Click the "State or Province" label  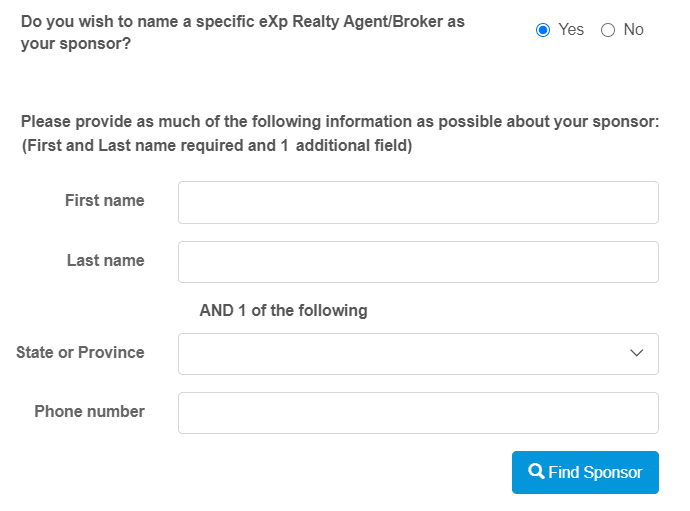pyautogui.click(x=80, y=353)
